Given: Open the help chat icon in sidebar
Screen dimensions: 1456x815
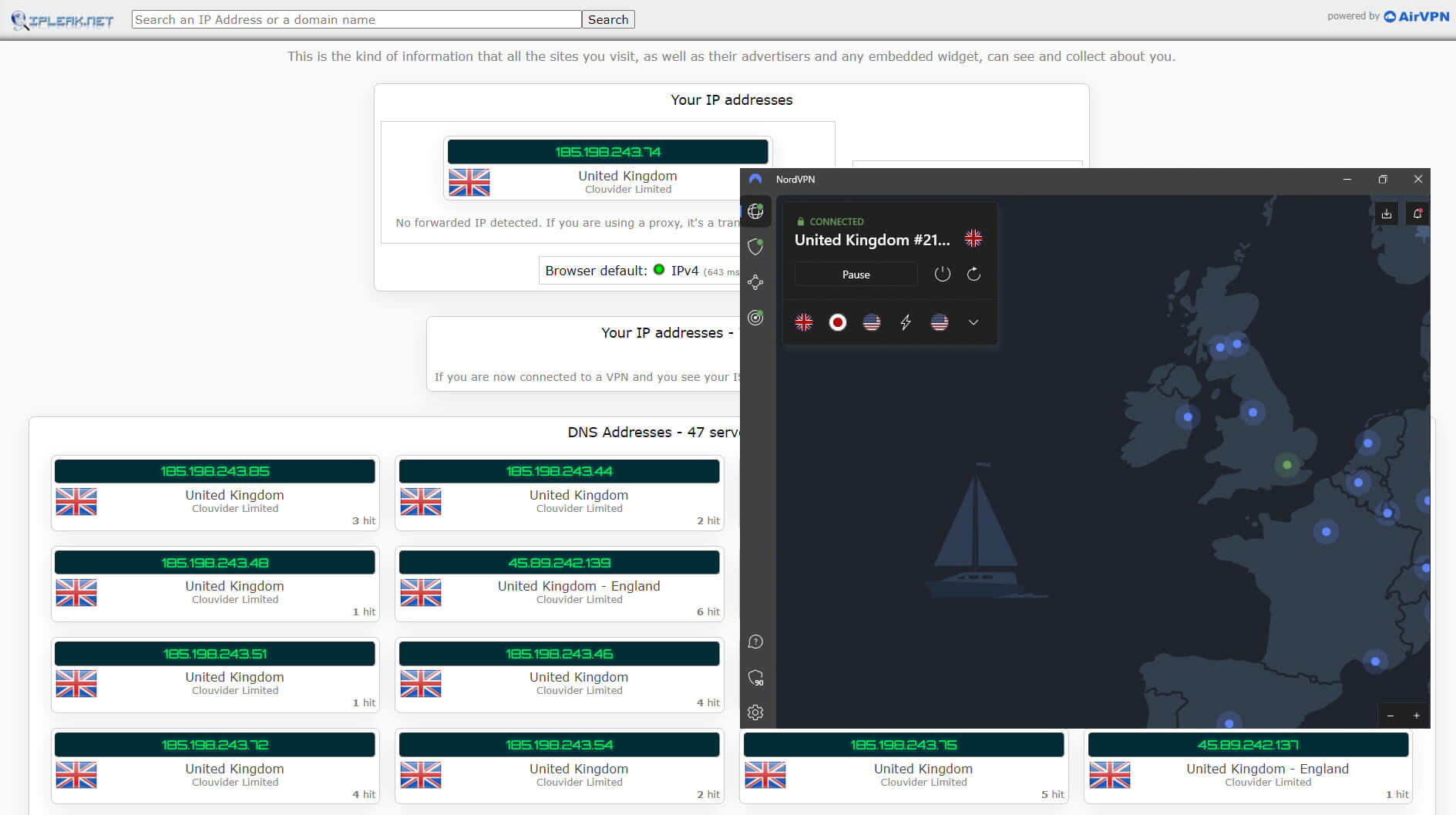Looking at the screenshot, I should 755,642.
